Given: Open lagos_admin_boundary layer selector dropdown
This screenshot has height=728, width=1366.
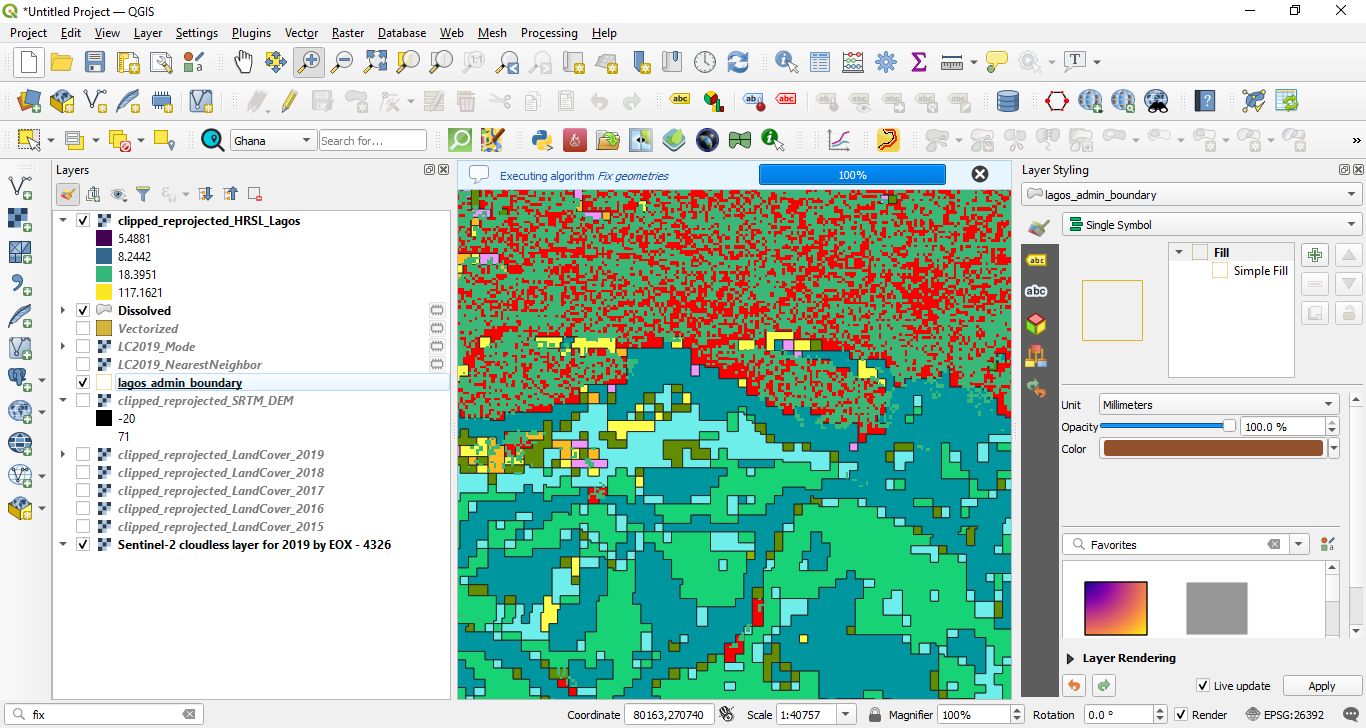Looking at the screenshot, I should (x=1192, y=195).
